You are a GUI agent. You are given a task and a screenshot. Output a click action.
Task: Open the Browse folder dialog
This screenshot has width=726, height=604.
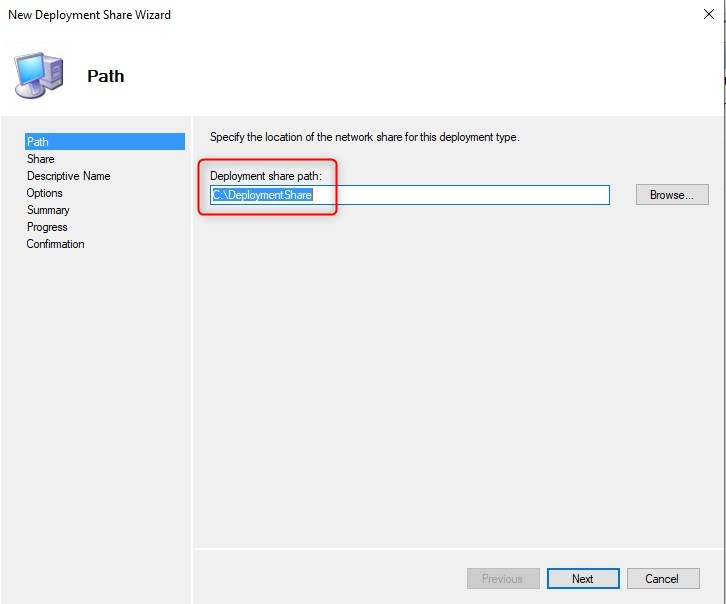(x=672, y=195)
